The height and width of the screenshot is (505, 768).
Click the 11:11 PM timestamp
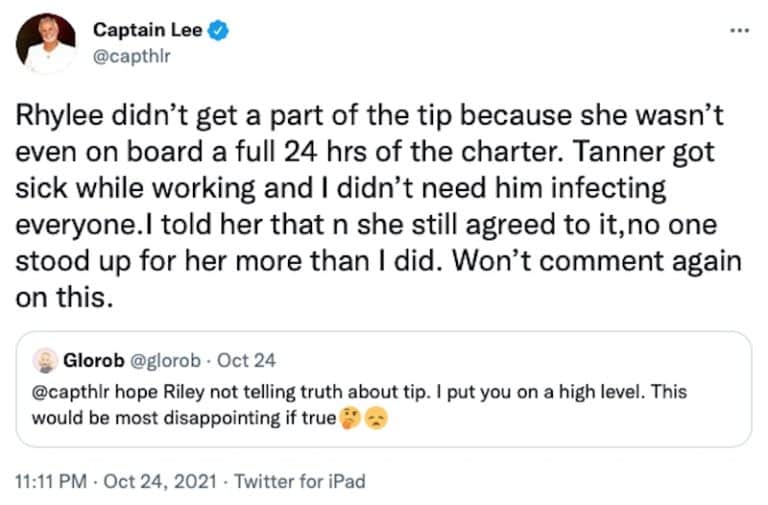coord(50,482)
